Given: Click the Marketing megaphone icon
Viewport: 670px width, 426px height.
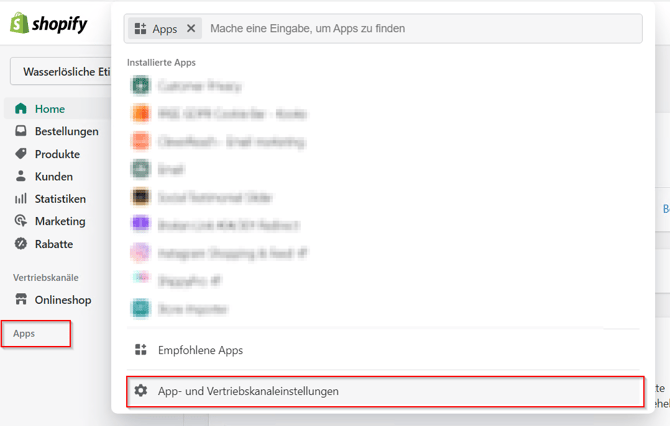Looking at the screenshot, I should (x=21, y=221).
